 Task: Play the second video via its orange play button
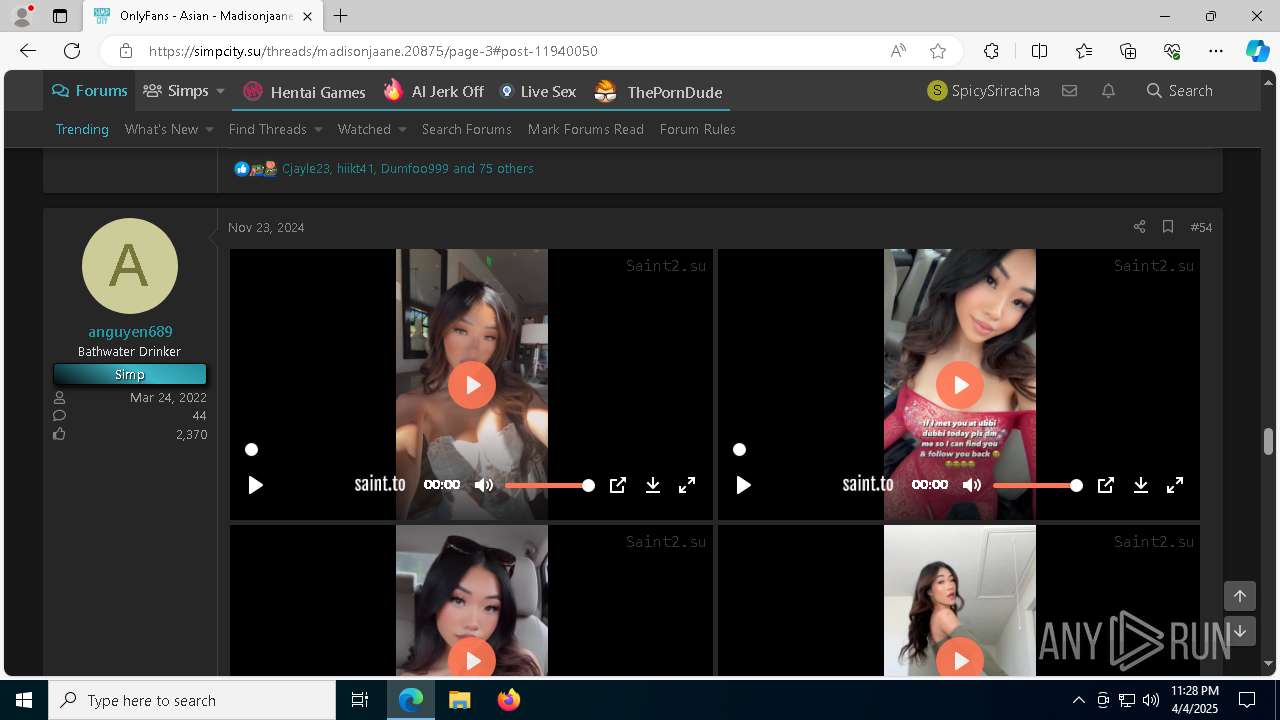point(960,385)
